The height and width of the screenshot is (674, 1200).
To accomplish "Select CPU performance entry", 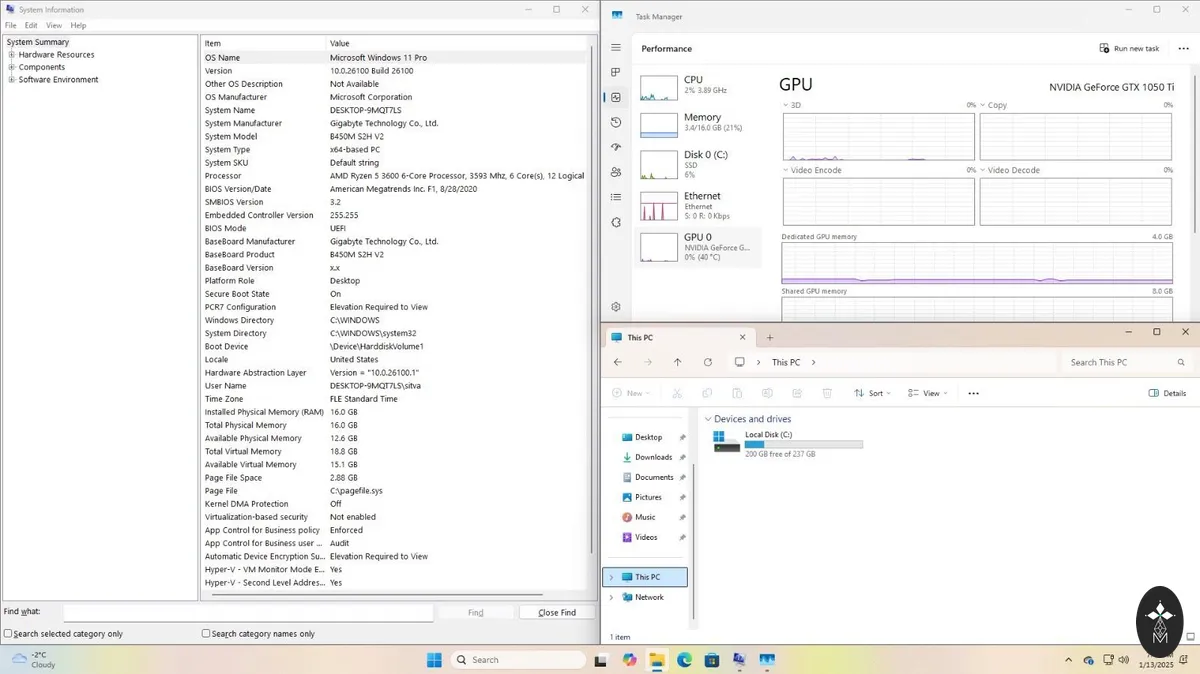I will point(697,87).
